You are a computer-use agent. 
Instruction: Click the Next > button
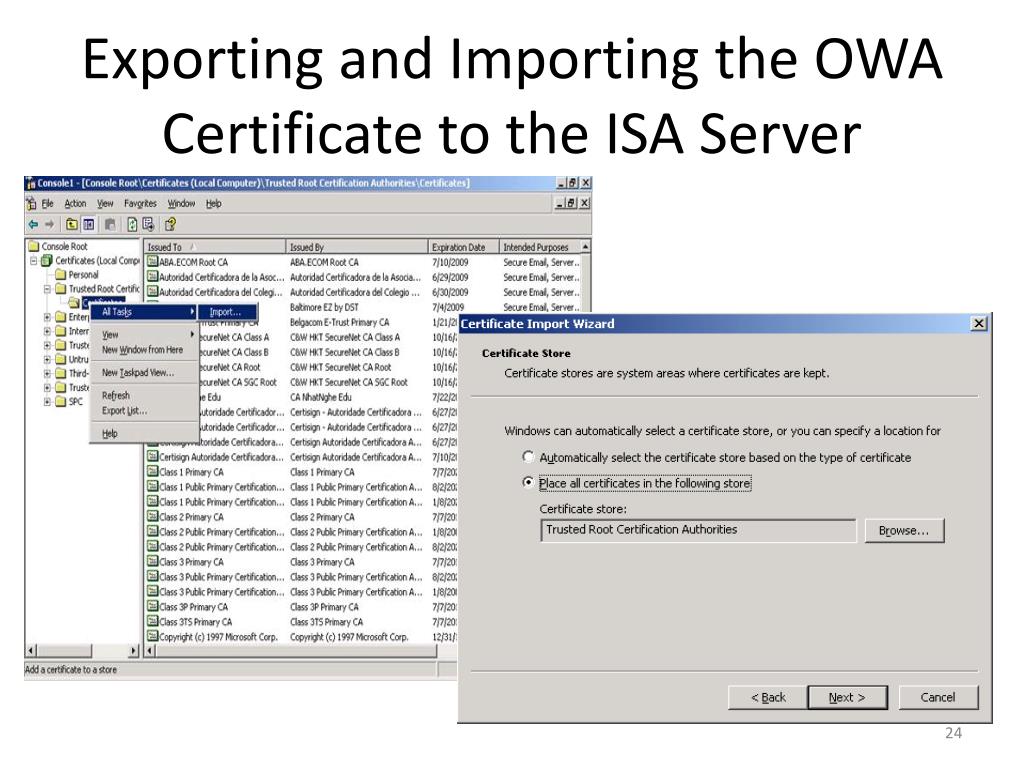click(x=847, y=697)
